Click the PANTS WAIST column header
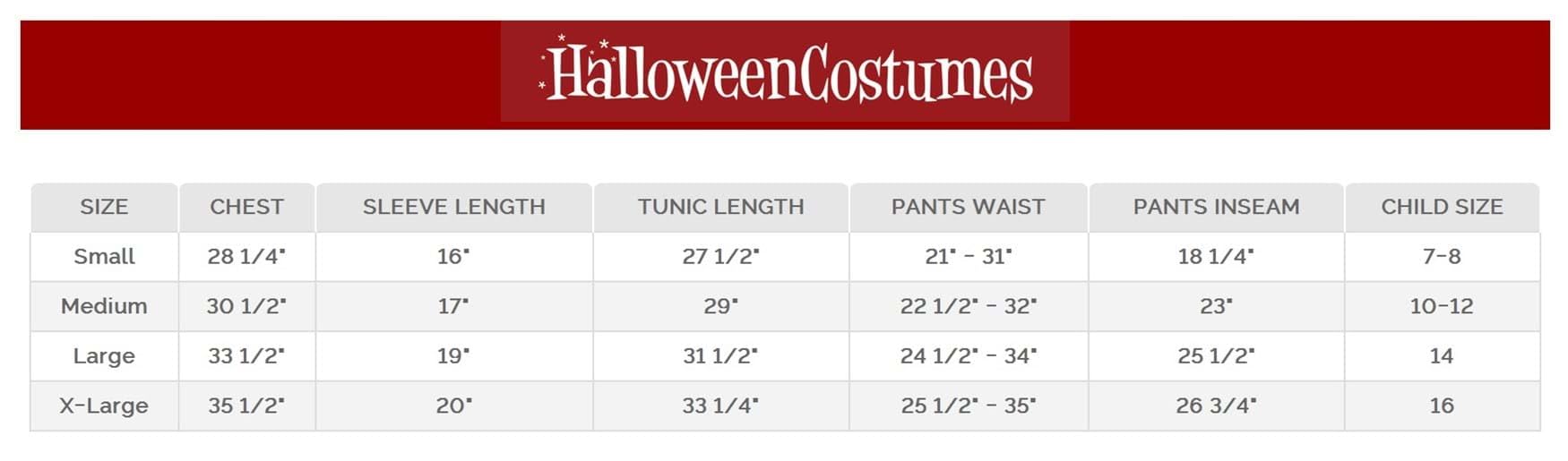Viewport: 1568px width, 461px height. pos(968,207)
